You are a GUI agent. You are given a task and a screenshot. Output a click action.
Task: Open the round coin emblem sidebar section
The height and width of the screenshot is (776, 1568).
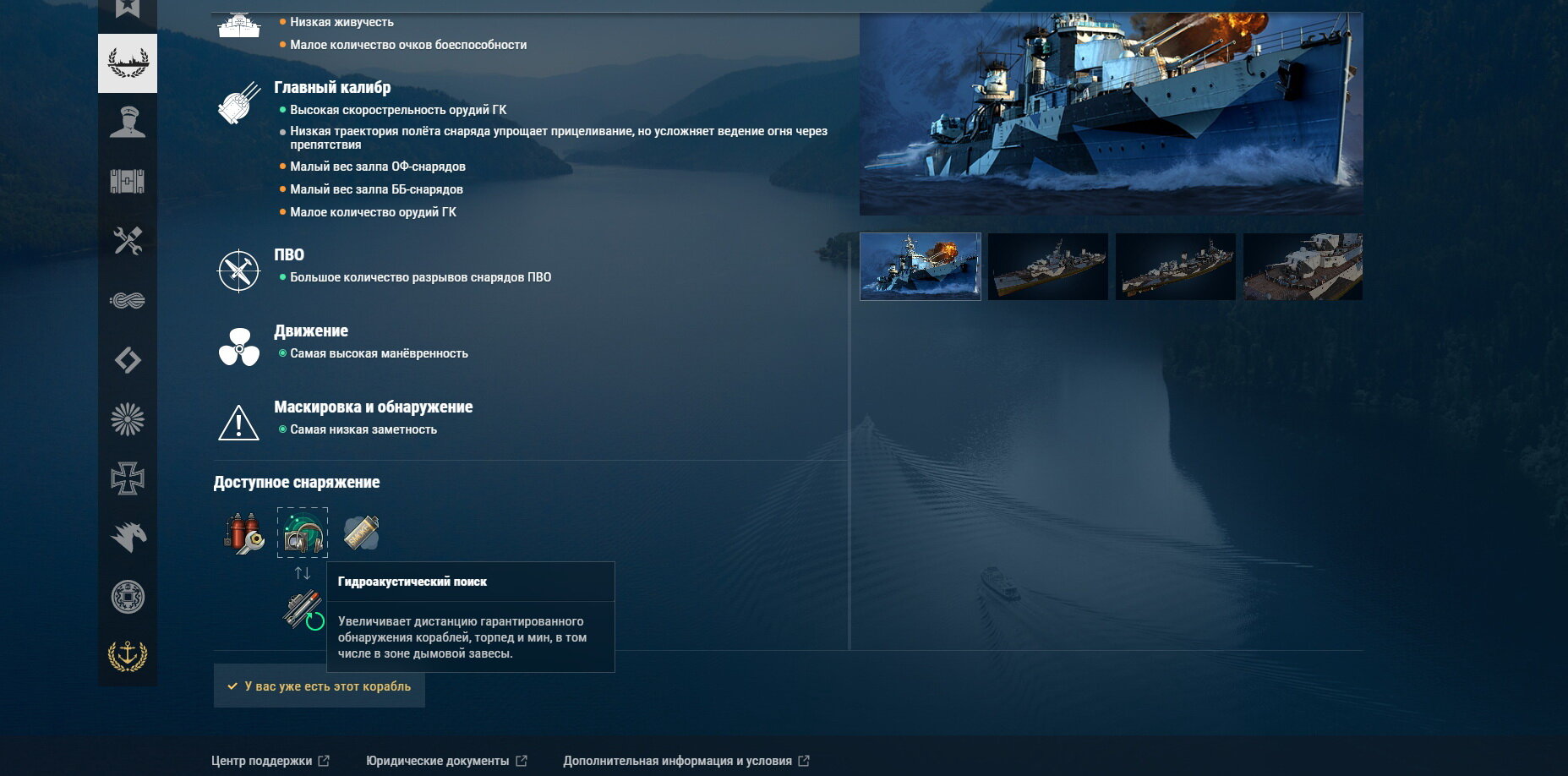[128, 597]
